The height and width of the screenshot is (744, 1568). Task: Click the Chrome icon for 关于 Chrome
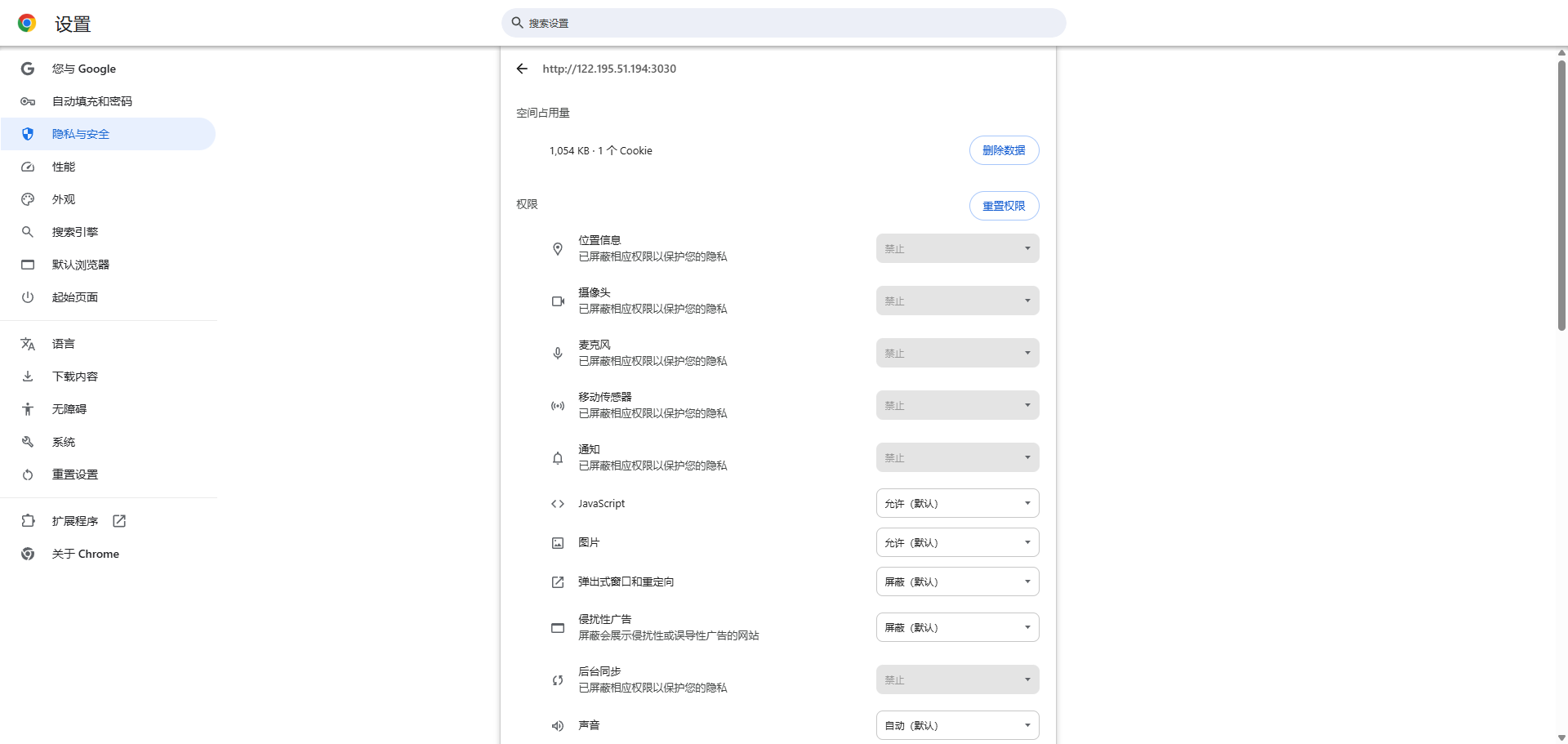[x=28, y=554]
